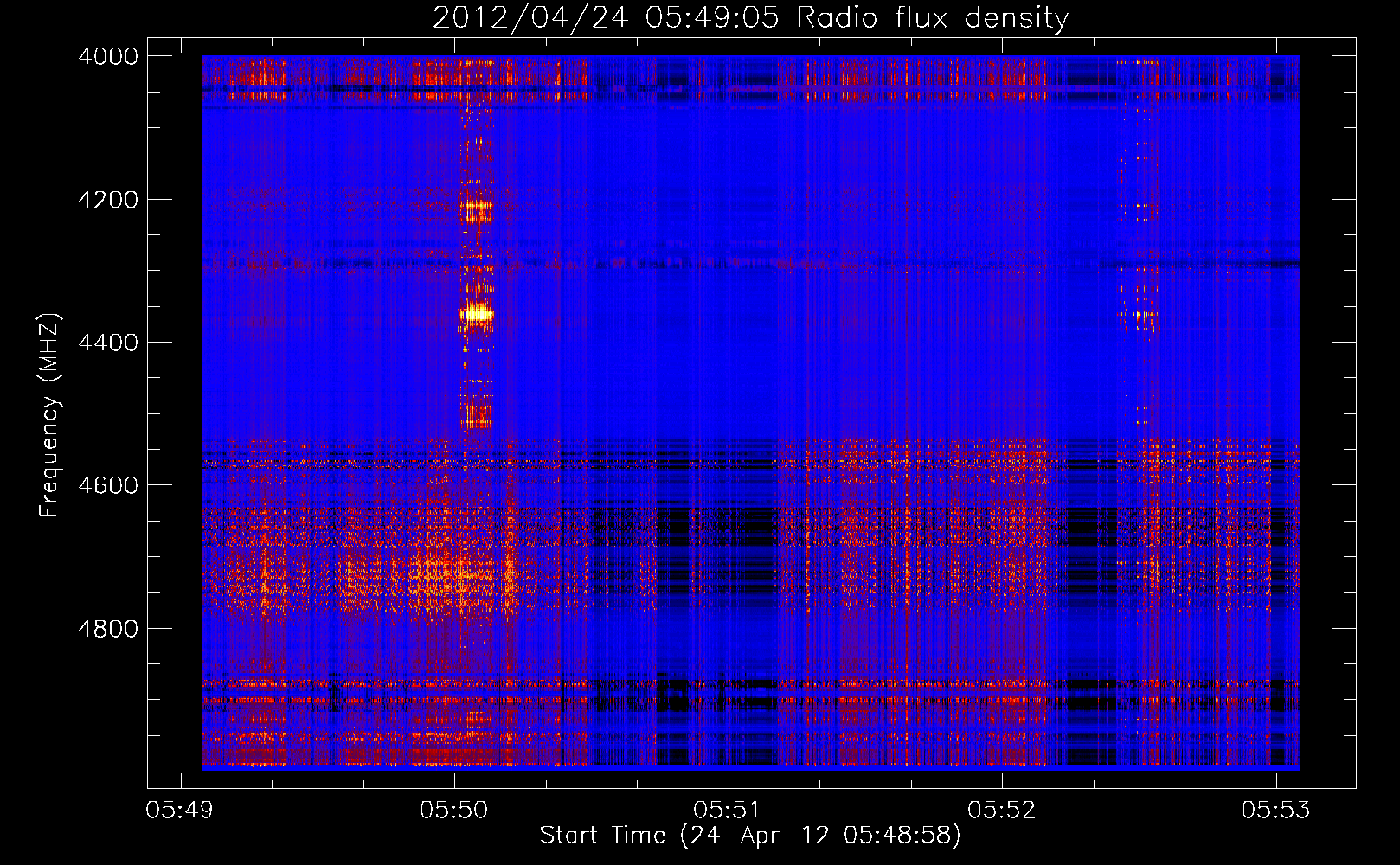Click the plot title "2012/04/24 05:49:05 Radio flux density"

pos(750,17)
